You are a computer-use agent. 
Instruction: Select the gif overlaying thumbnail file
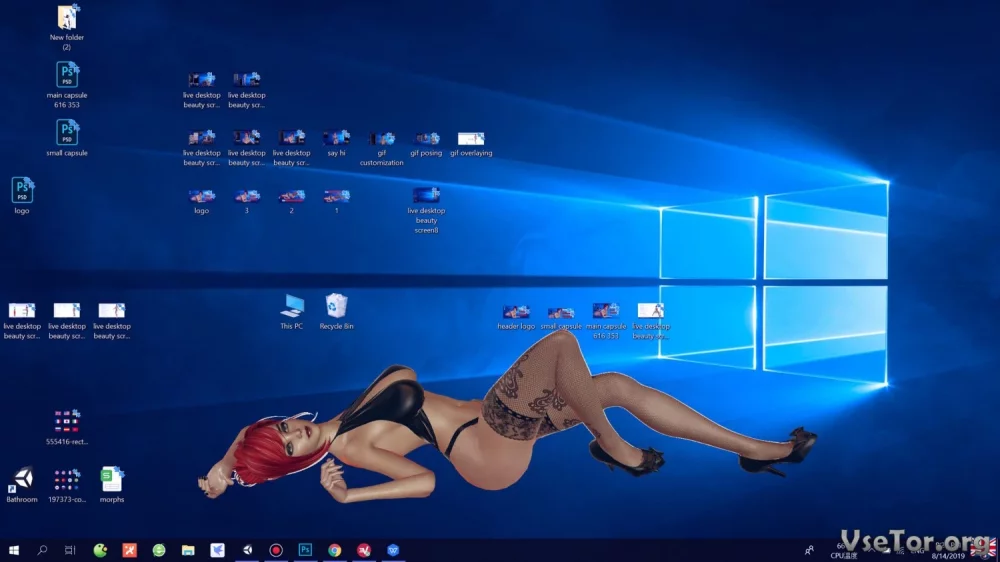pyautogui.click(x=471, y=141)
